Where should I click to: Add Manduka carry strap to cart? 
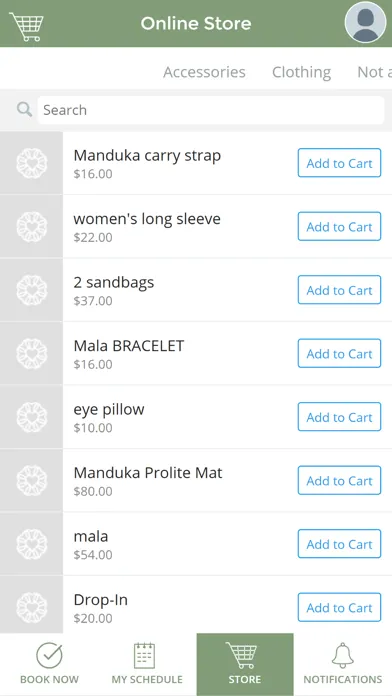tap(339, 163)
